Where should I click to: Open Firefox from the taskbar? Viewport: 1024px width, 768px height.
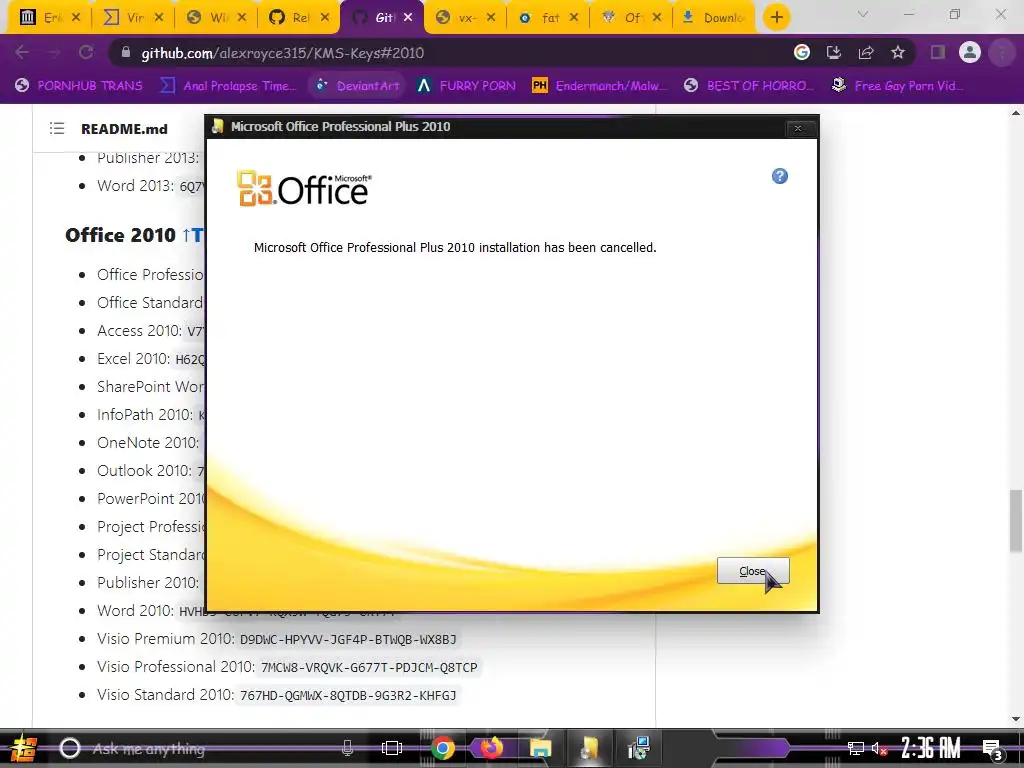click(x=491, y=748)
